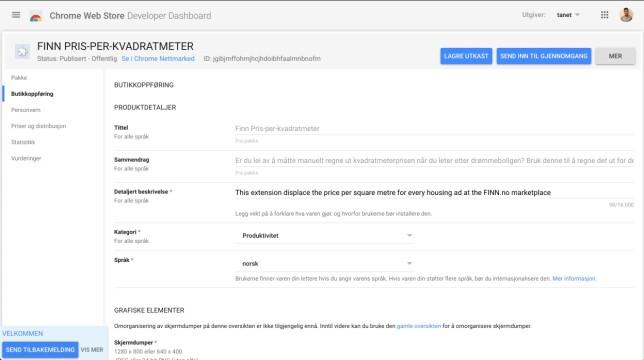The image size is (644, 360).
Task: Open the user account avatar
Action: pyautogui.click(x=626, y=15)
